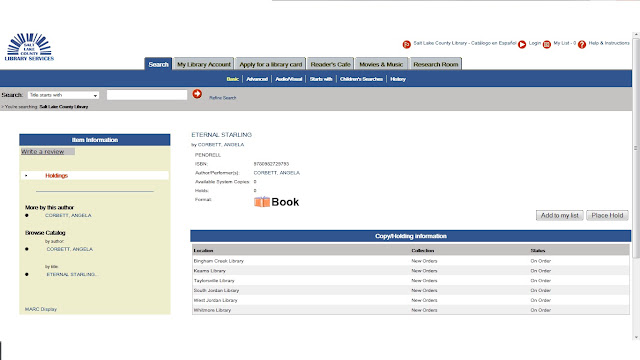
Task: Click the ISBN number value
Action: 271,164
